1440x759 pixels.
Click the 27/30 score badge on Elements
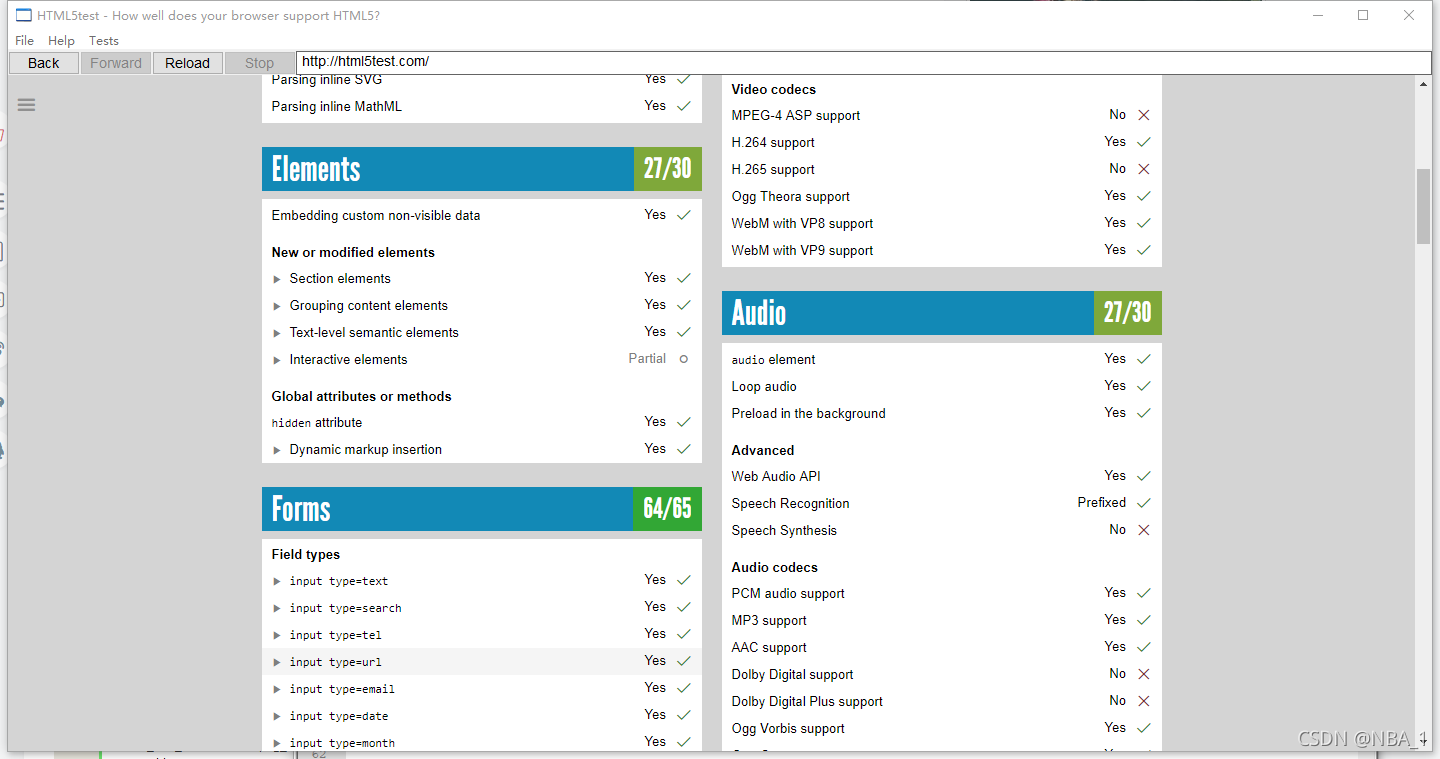click(668, 169)
